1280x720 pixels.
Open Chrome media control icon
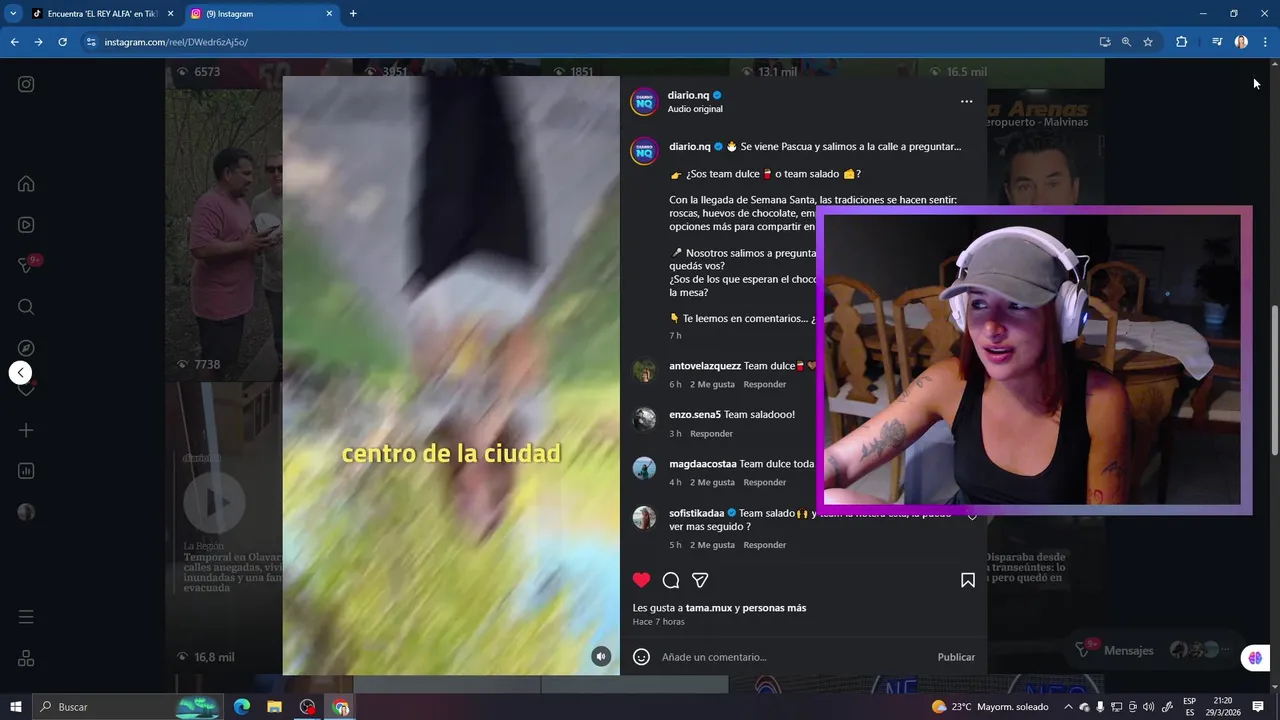tap(1217, 42)
